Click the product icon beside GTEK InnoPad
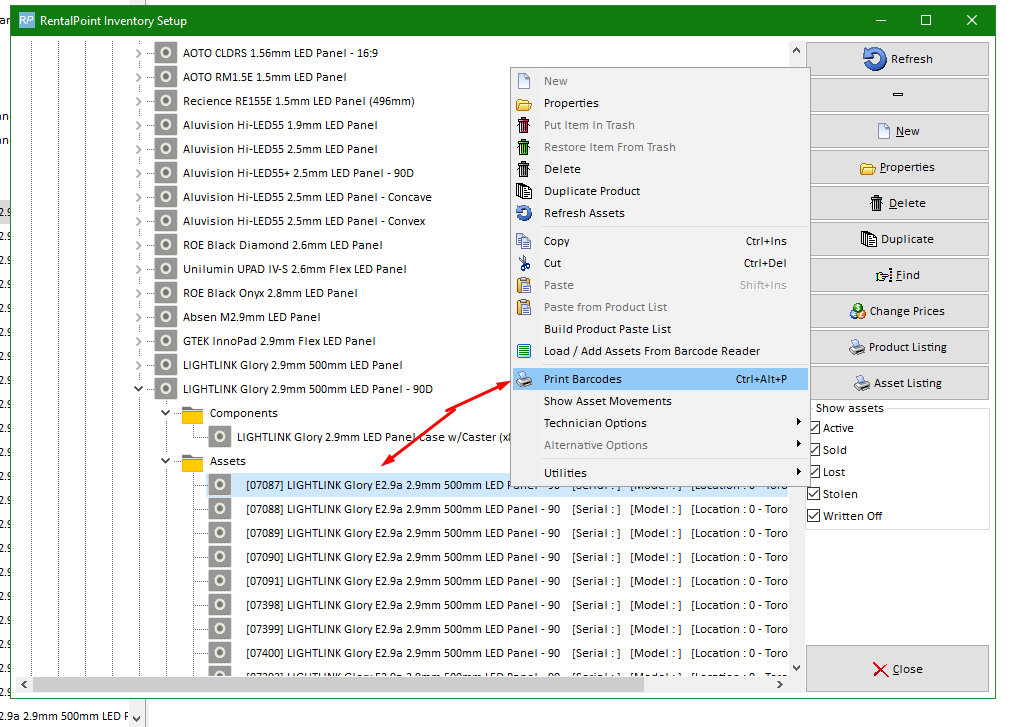Image resolution: width=1019 pixels, height=727 pixels. (x=166, y=341)
